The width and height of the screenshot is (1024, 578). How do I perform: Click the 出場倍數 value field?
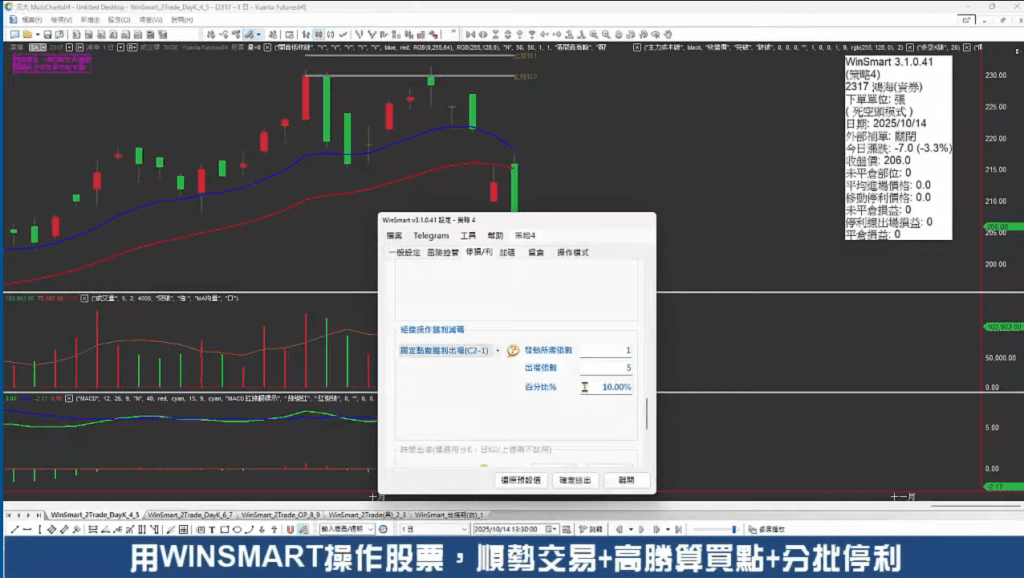click(607, 368)
